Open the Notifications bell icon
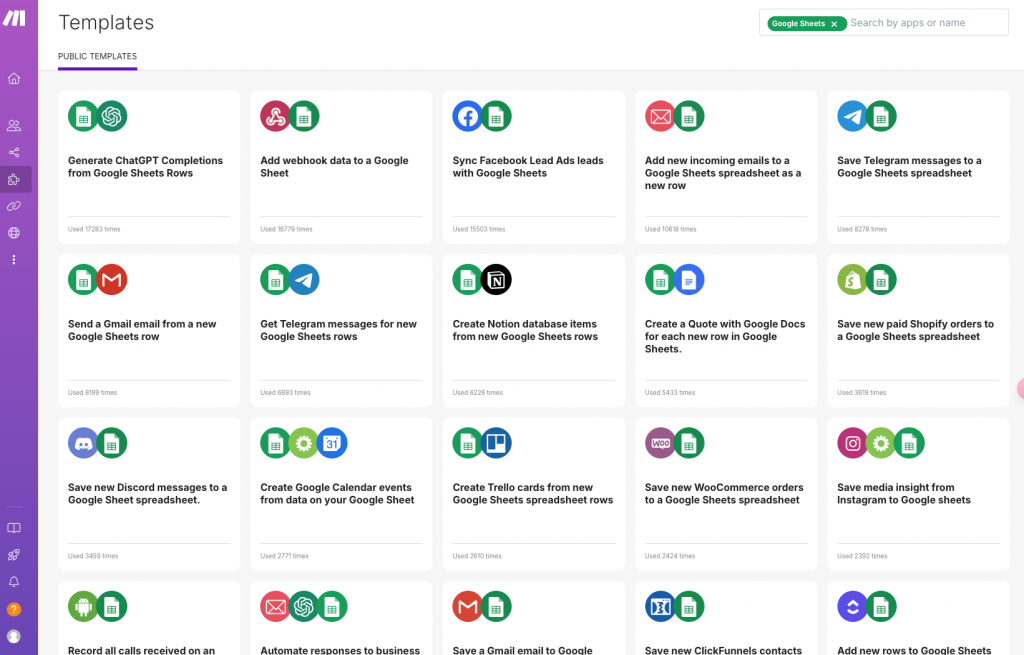The width and height of the screenshot is (1024, 655). 14,582
